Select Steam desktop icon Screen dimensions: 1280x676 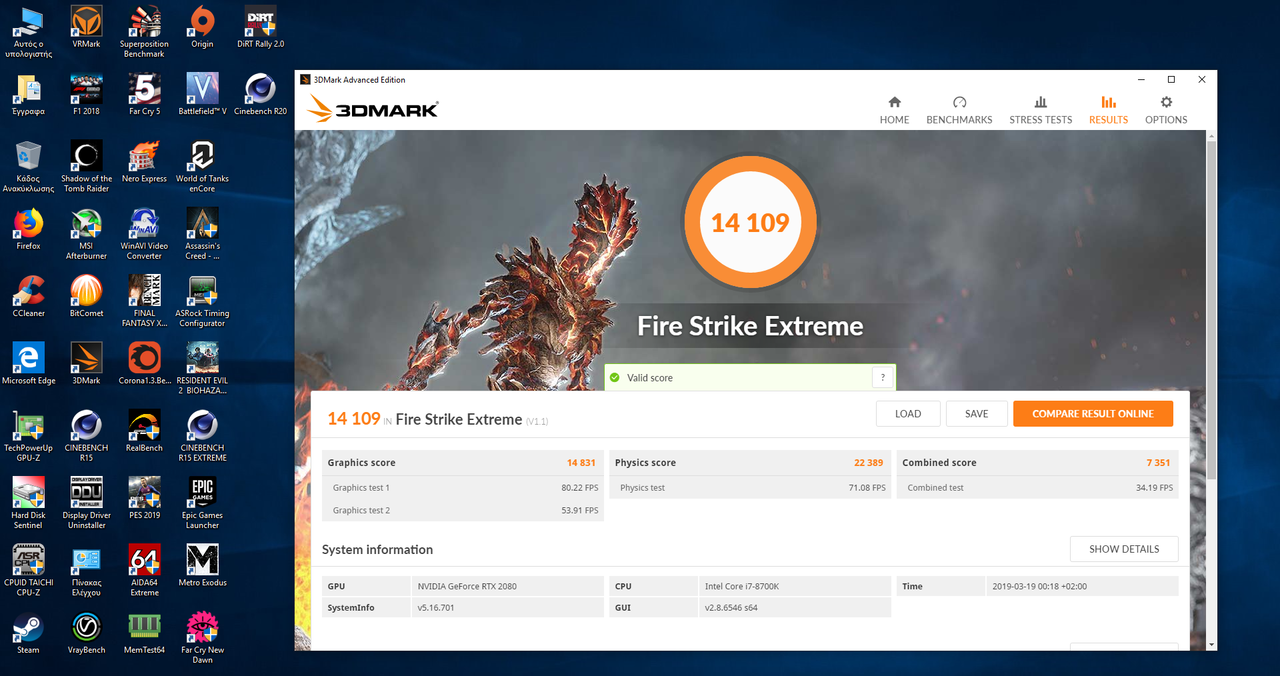pos(28,632)
